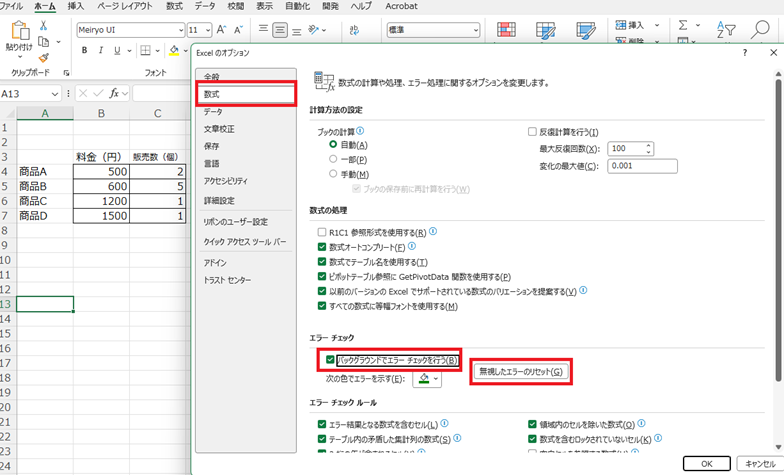Image resolution: width=784 pixels, height=475 pixels.
Task: Open the 挿入 ribbon tab
Action: 76,6
